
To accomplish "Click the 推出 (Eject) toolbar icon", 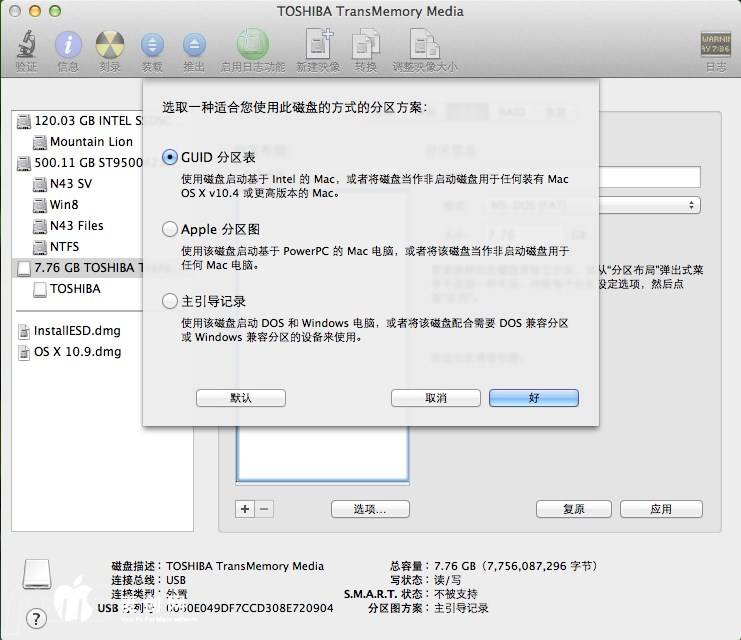I will pos(194,46).
